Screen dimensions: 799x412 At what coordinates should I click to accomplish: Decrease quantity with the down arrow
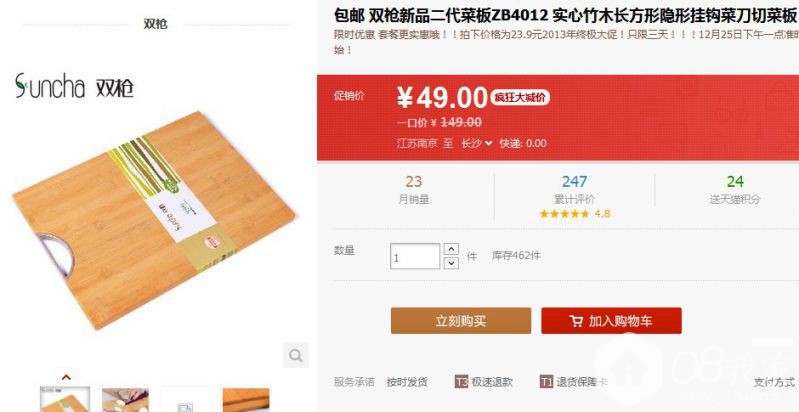451,263
